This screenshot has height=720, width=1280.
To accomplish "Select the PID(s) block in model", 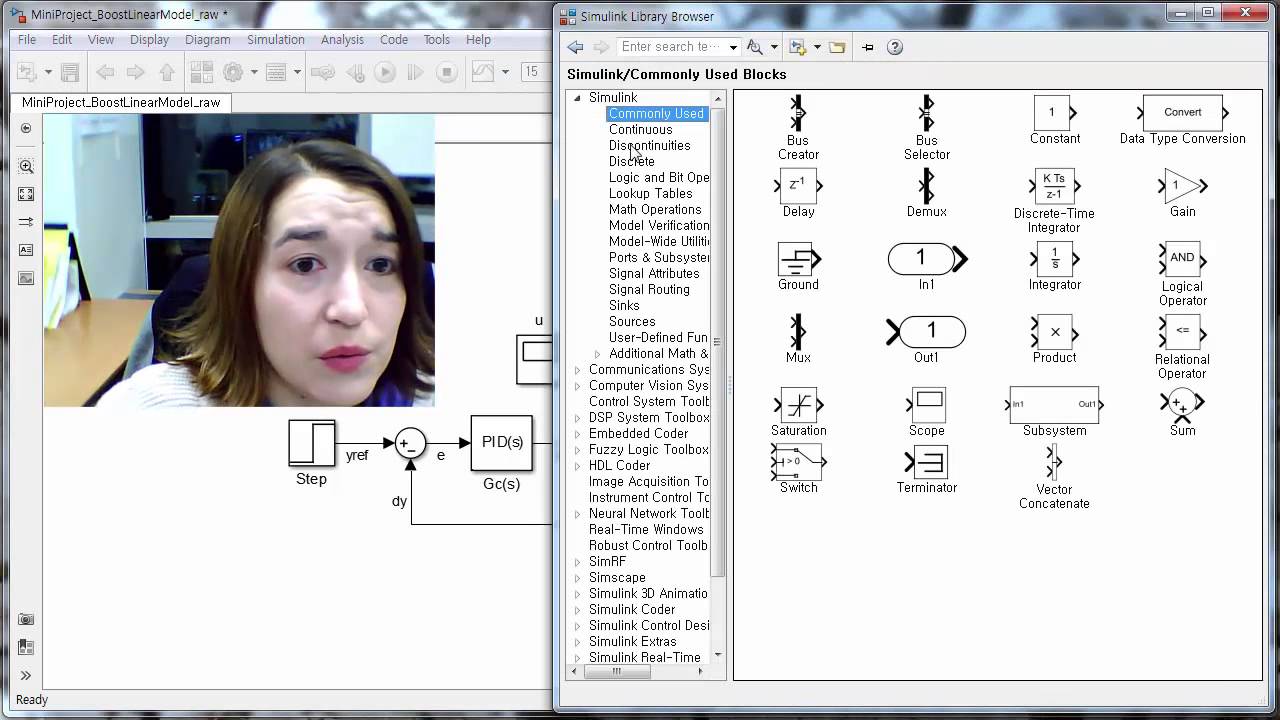I will (x=502, y=442).
